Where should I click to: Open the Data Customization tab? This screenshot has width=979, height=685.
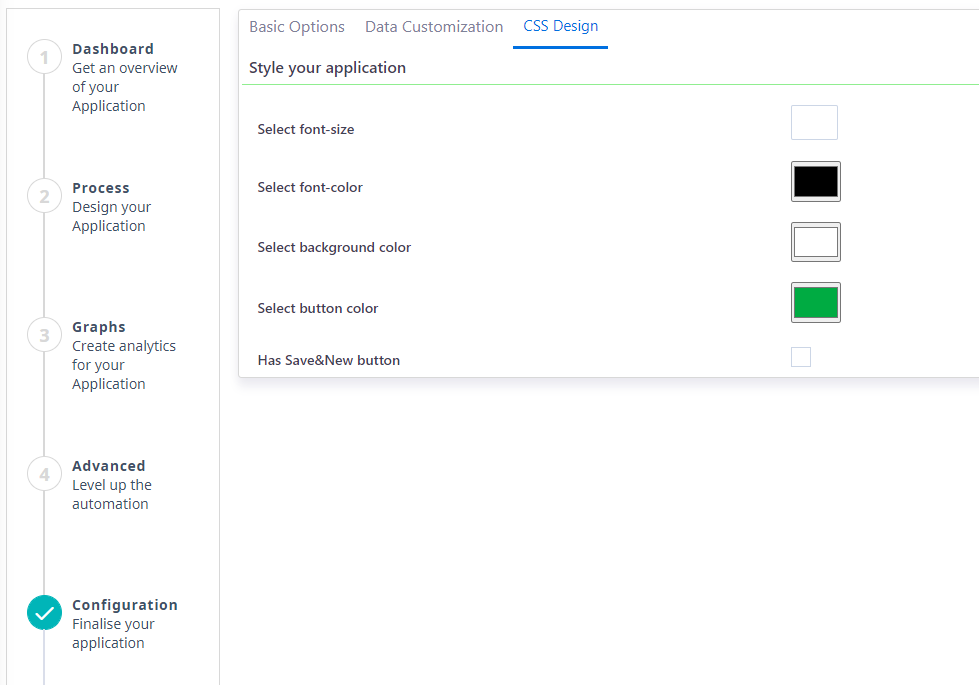pos(434,26)
